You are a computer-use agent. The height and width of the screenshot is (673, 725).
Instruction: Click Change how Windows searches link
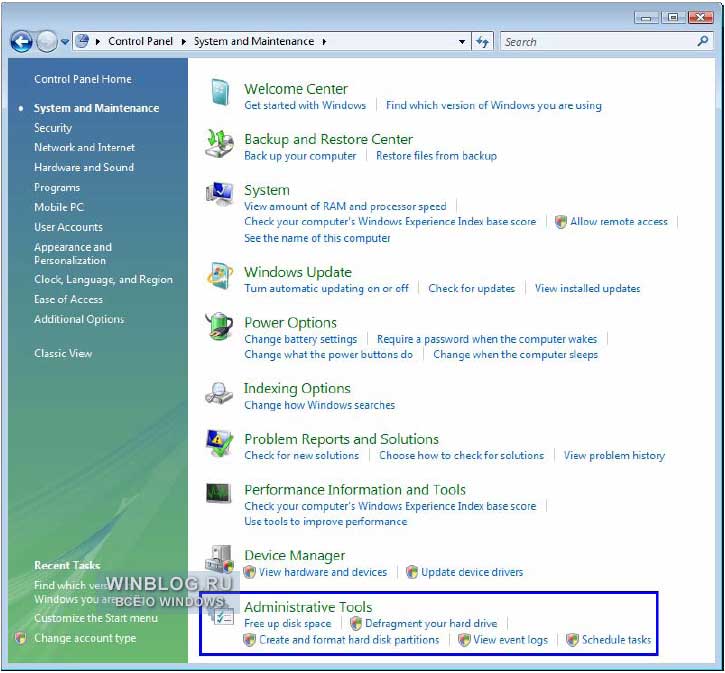[x=319, y=405]
